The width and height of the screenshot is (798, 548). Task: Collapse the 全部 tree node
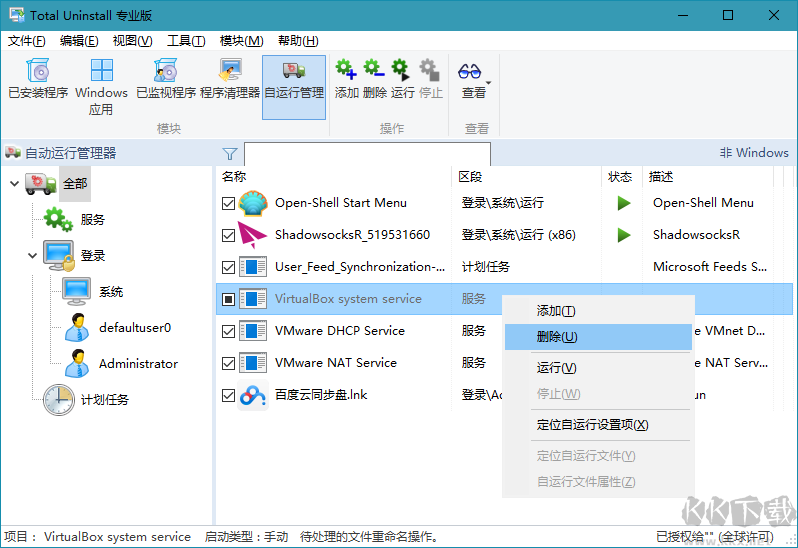14,184
